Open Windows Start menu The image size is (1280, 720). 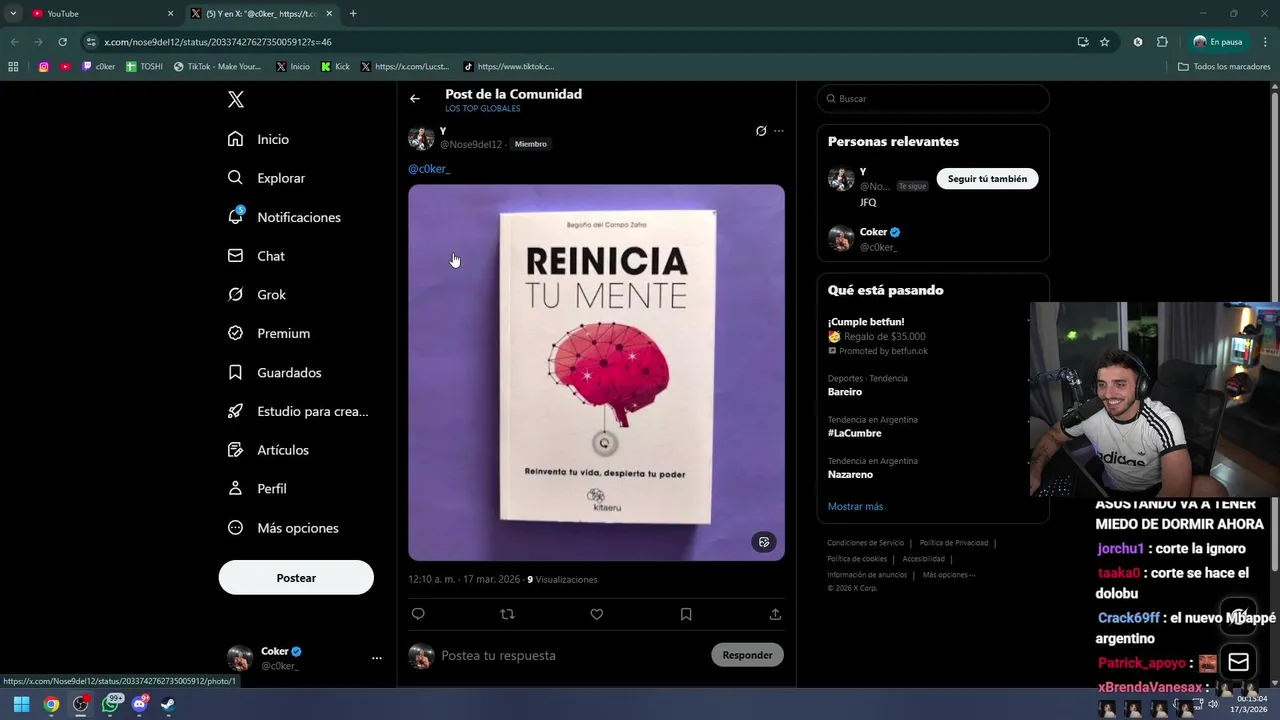tap(21, 704)
